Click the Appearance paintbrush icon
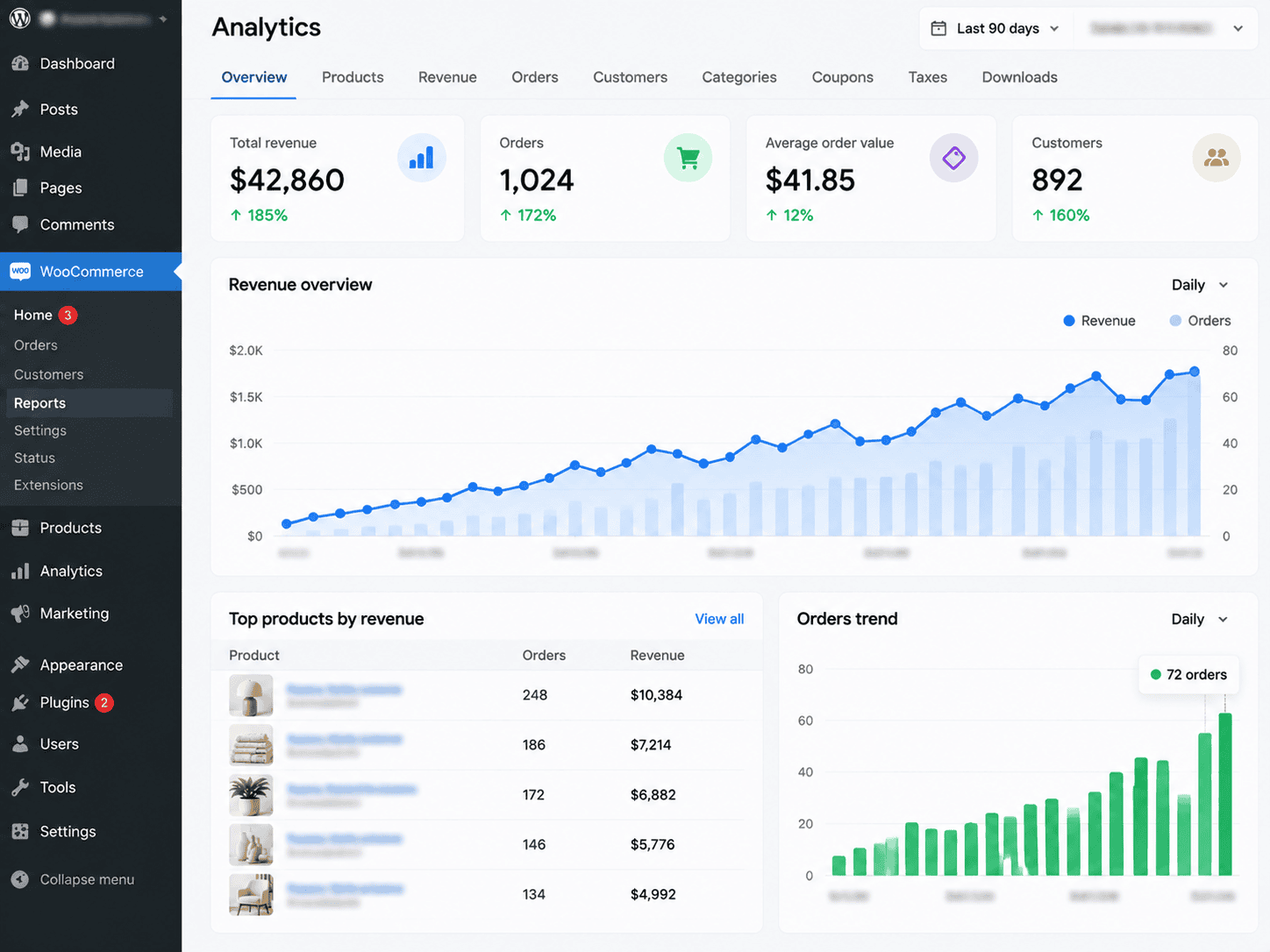Viewport: 1270px width, 952px height. click(20, 664)
